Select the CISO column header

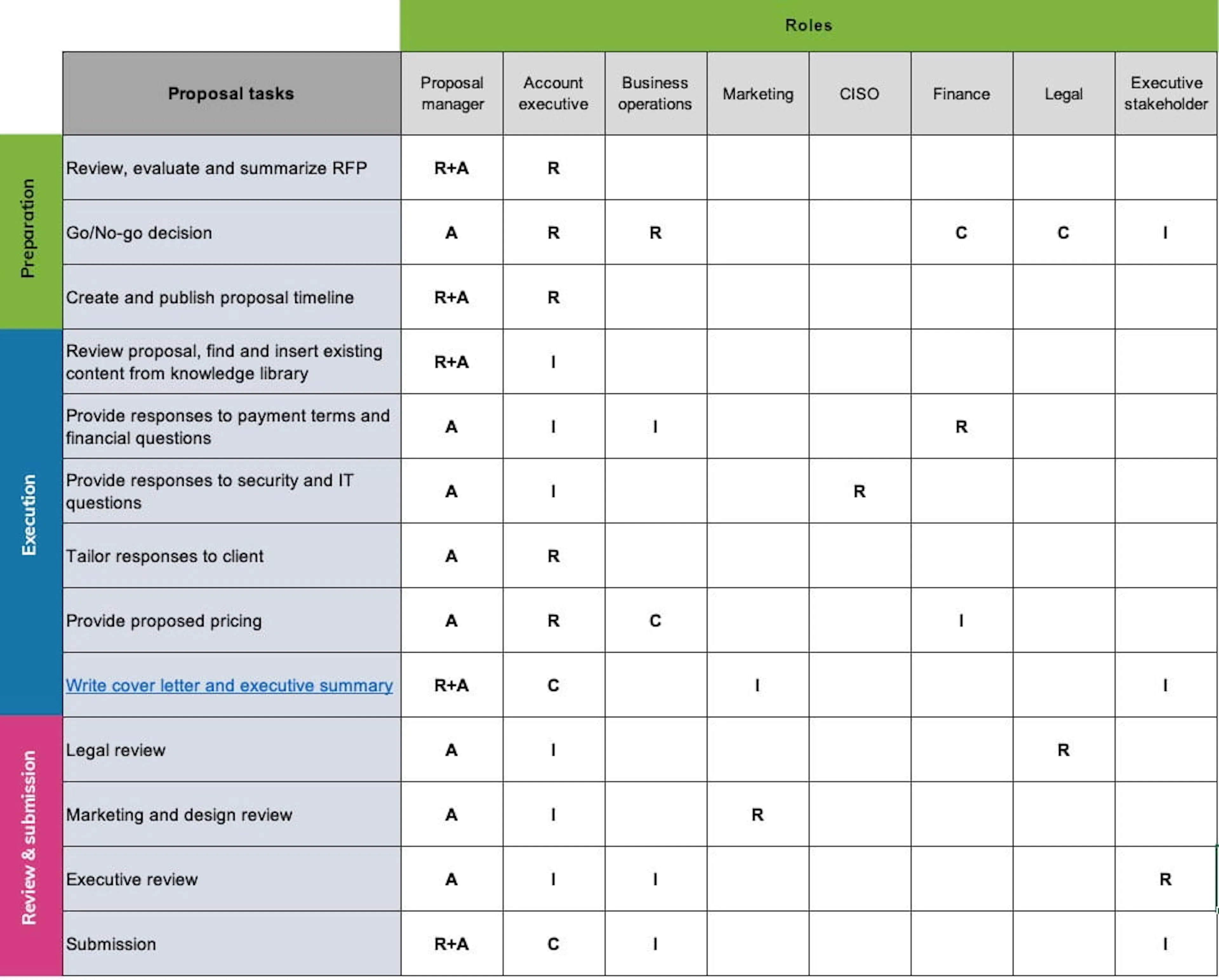(859, 93)
